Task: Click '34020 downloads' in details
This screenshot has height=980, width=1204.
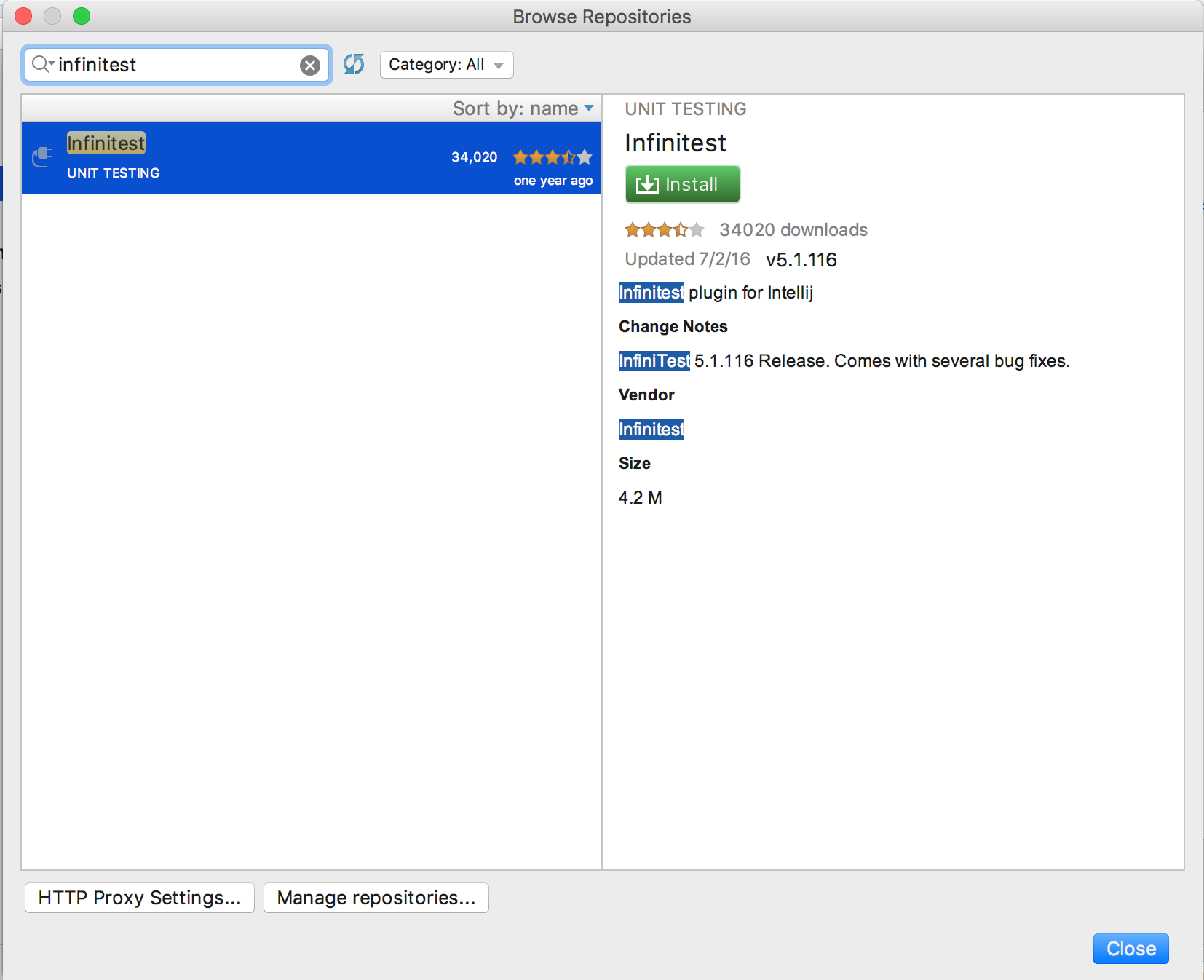Action: tap(793, 230)
